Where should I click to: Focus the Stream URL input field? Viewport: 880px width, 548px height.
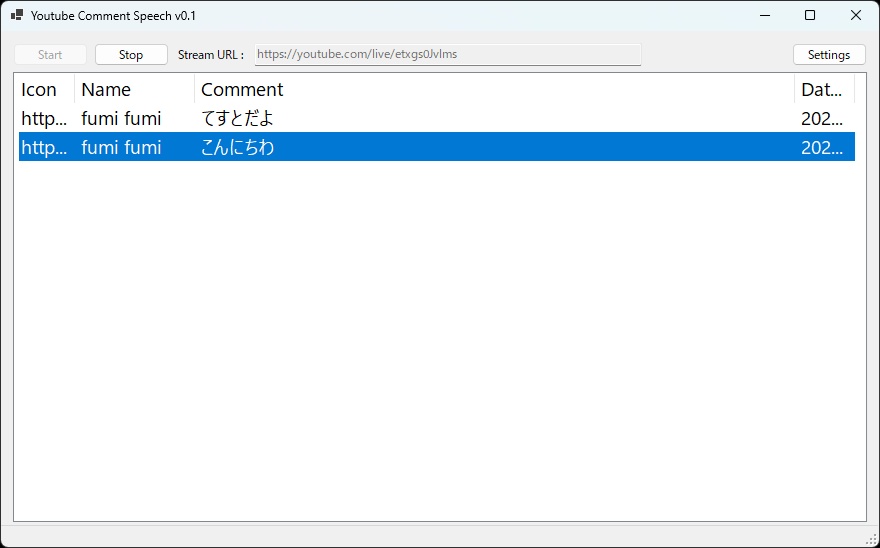pos(448,54)
